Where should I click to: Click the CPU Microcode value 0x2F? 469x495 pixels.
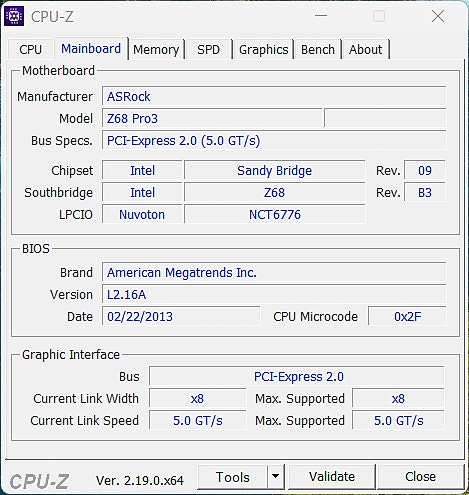(x=407, y=316)
